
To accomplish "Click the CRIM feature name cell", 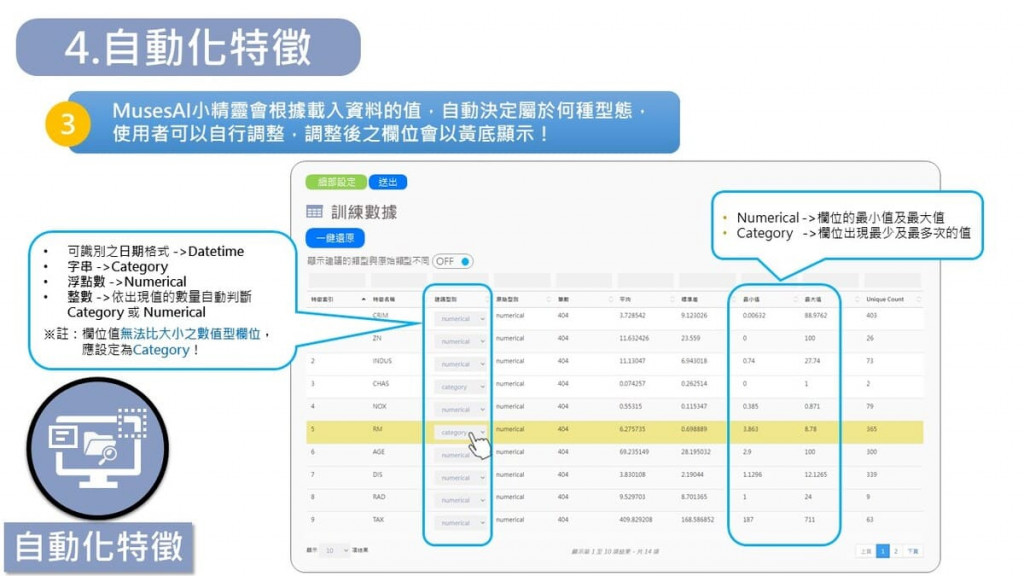I will [380, 315].
